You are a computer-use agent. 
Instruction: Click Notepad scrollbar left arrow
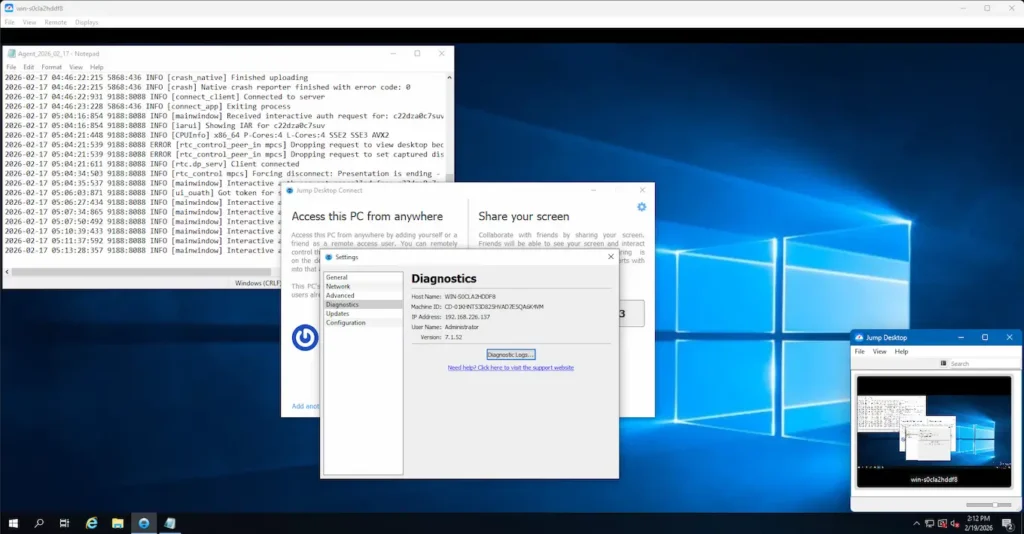[x=7, y=272]
